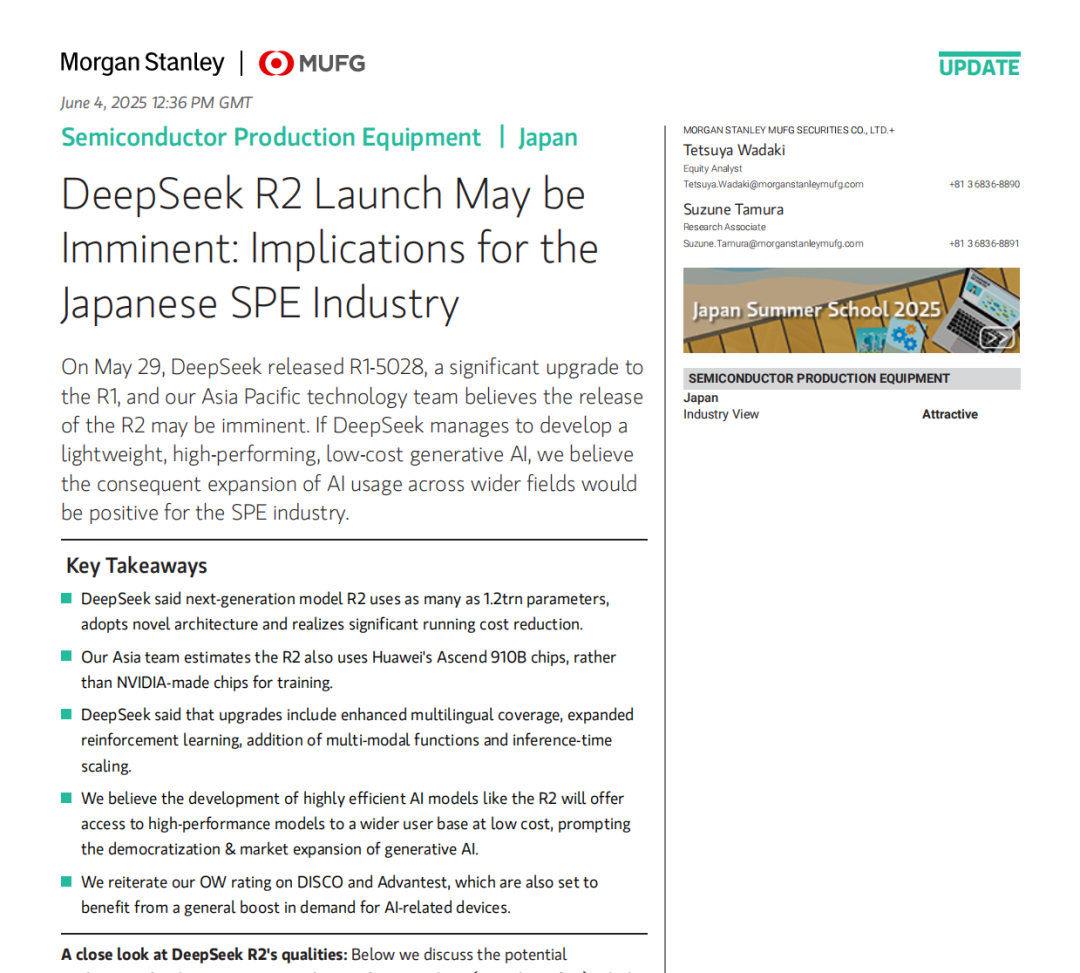Click the green UPDATE label
Image resolution: width=1080 pixels, height=973 pixels.
tap(979, 64)
